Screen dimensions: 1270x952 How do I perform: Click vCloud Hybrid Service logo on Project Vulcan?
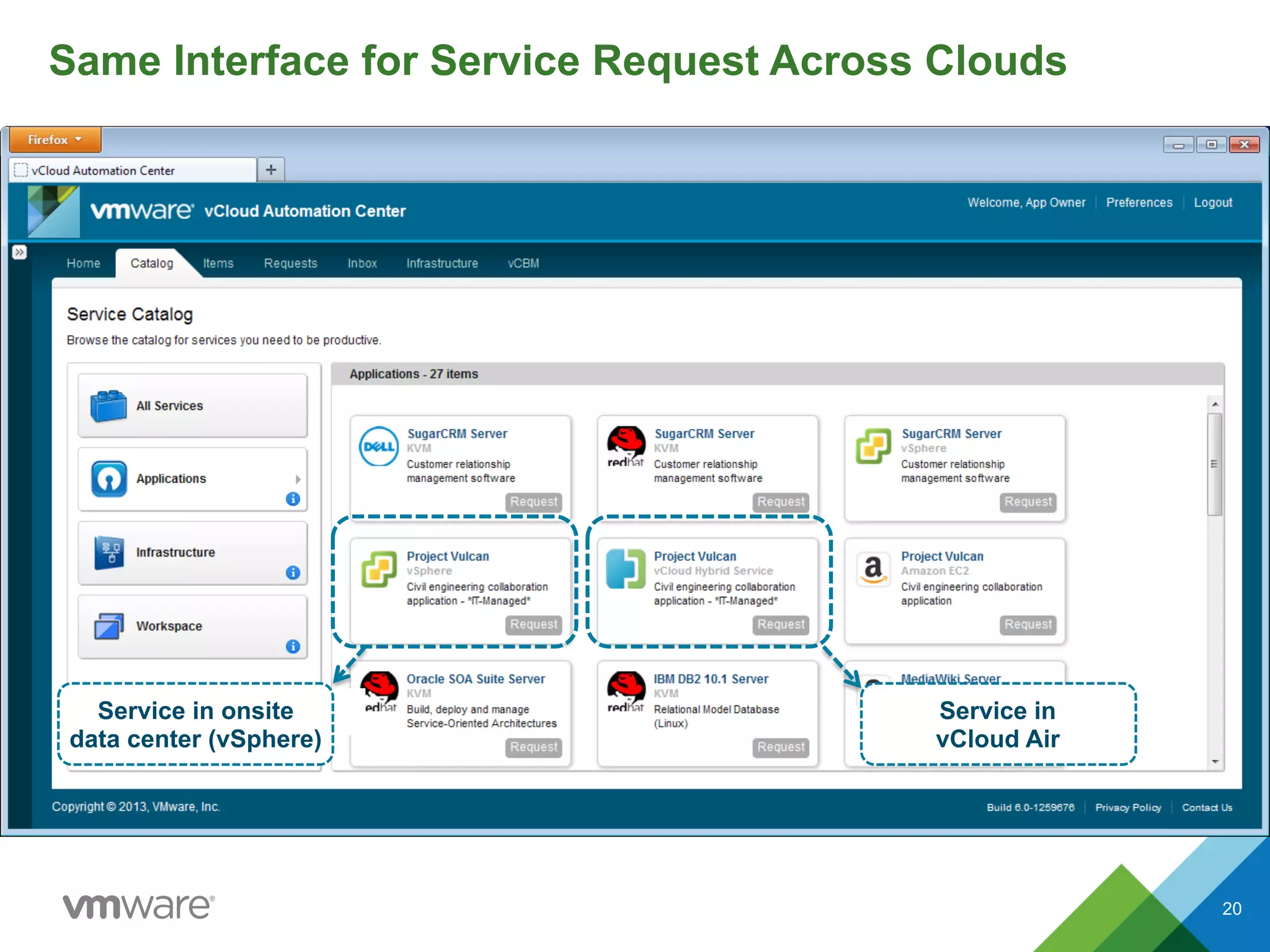(x=626, y=568)
